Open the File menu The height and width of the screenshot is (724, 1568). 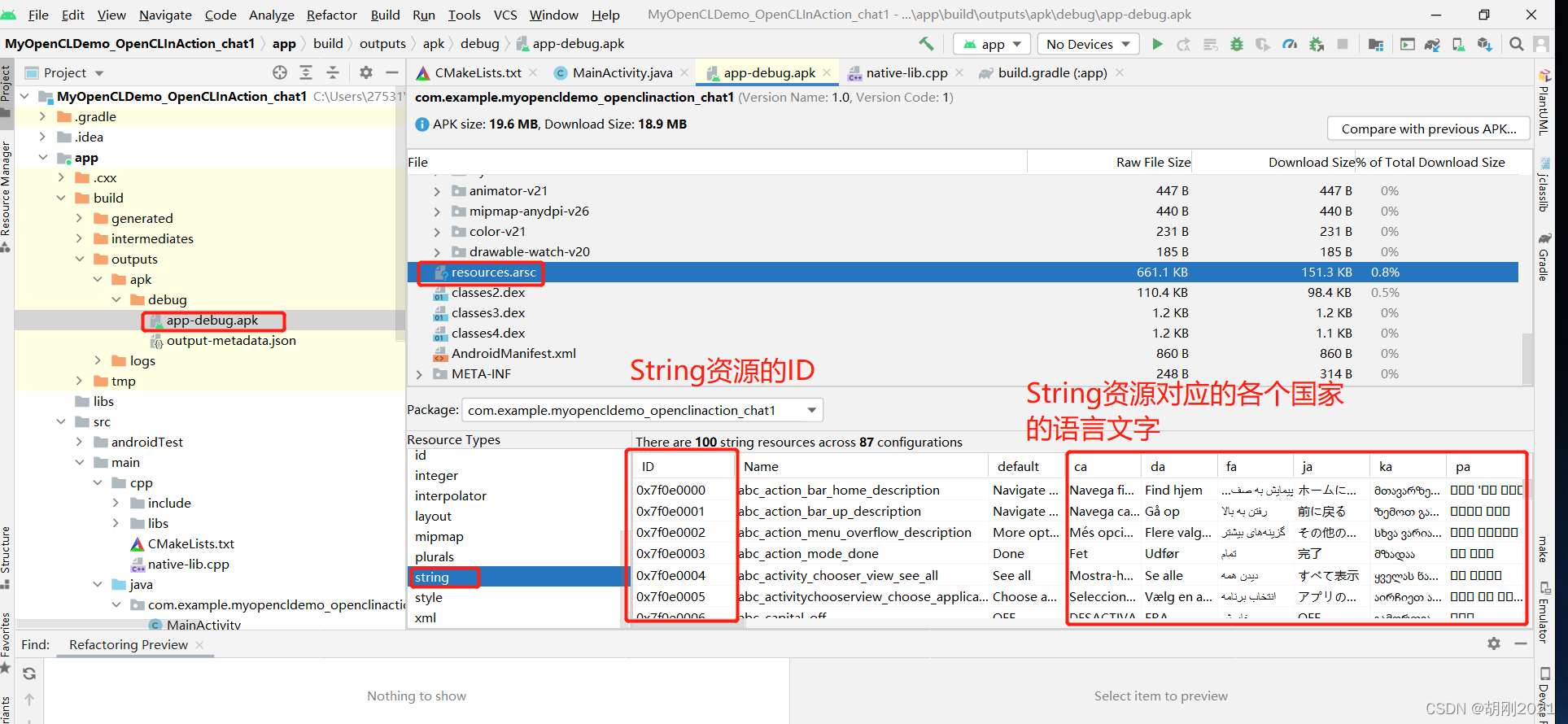tap(38, 15)
